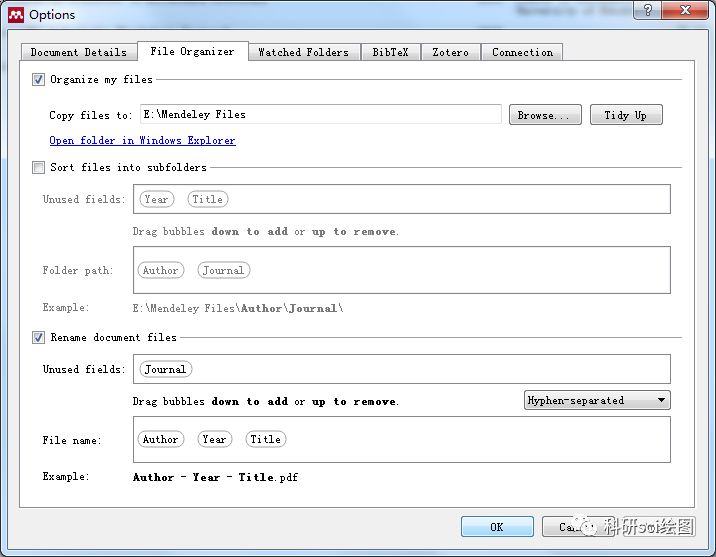Select Title bubble in subfolder unused fields

208,199
